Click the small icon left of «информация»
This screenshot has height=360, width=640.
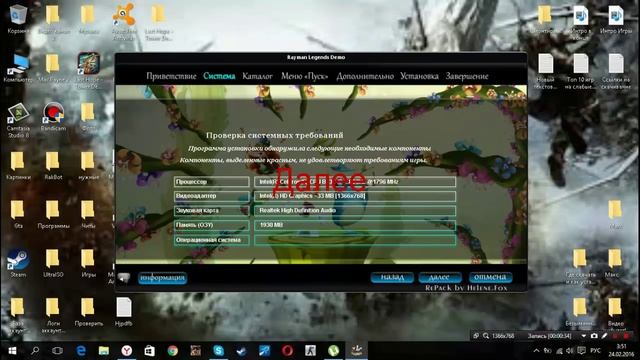(124, 278)
